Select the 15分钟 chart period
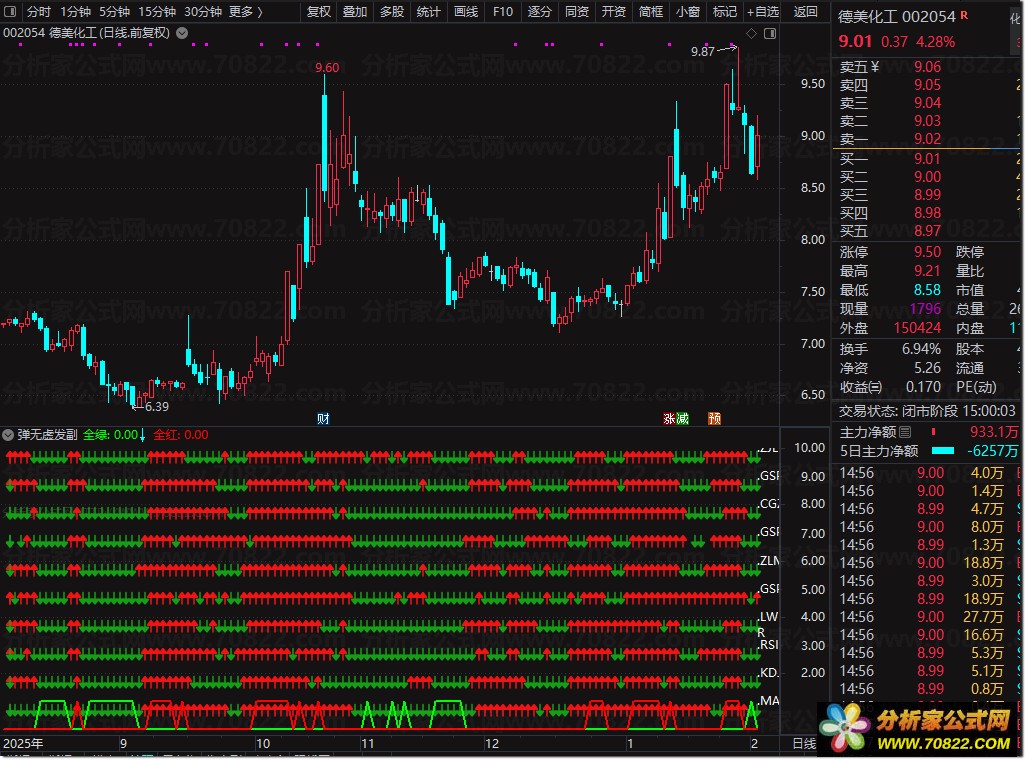Screen dimensions: 1027x760 [157, 11]
